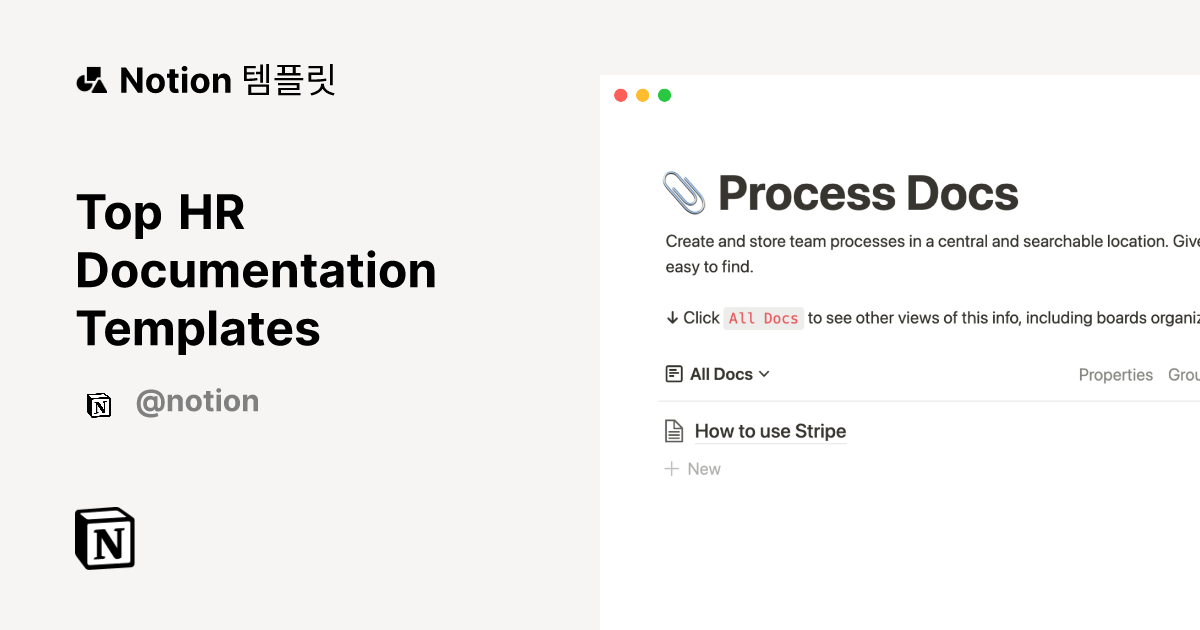
Task: Toggle the green fullscreen traffic light
Action: pos(664,94)
